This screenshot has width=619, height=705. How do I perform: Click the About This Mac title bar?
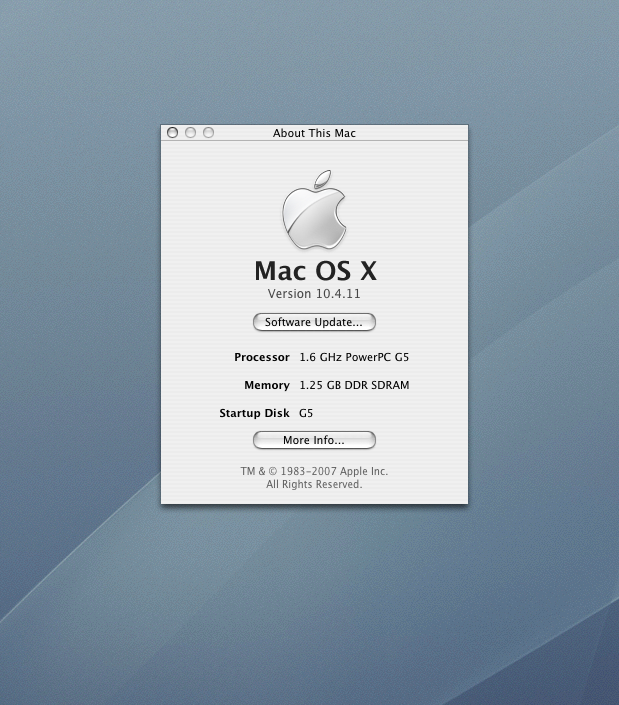coord(314,133)
